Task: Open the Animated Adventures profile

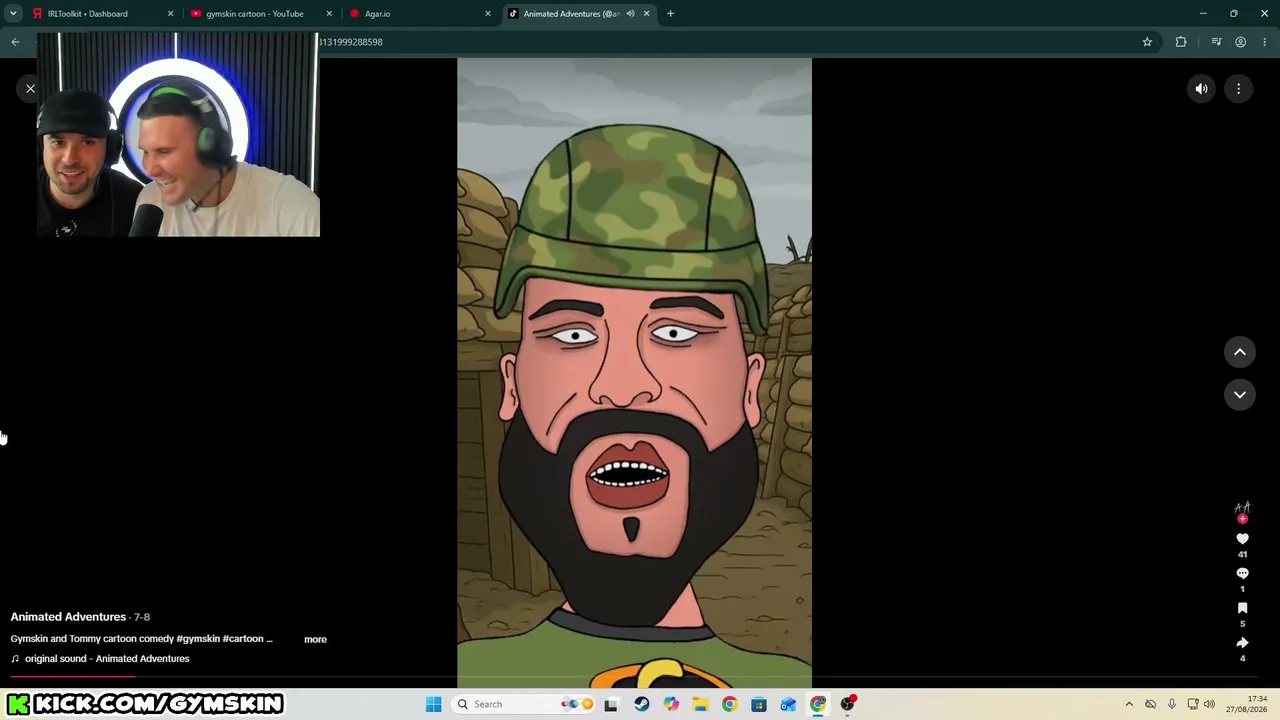Action: tap(68, 617)
